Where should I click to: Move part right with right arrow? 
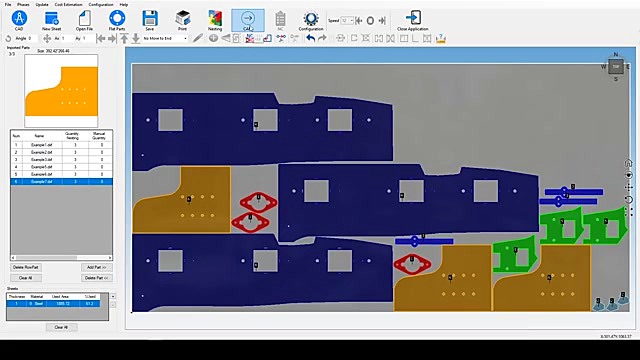tap(112, 39)
